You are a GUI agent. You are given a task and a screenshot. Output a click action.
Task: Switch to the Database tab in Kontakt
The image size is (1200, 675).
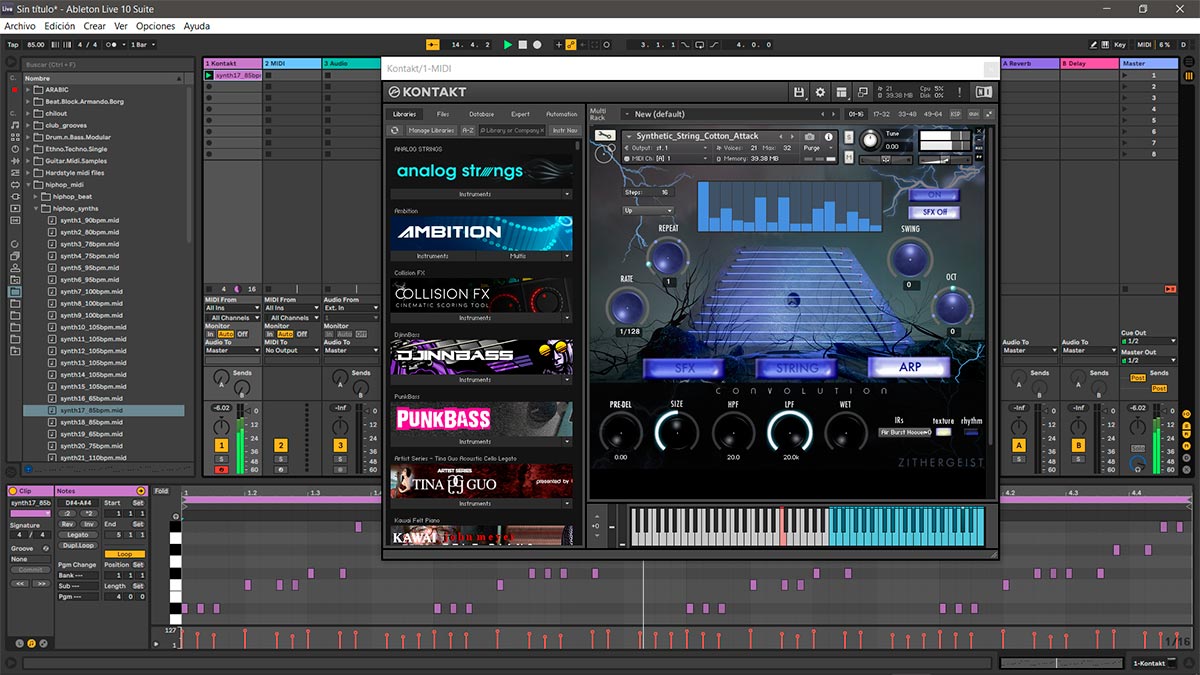coord(481,114)
